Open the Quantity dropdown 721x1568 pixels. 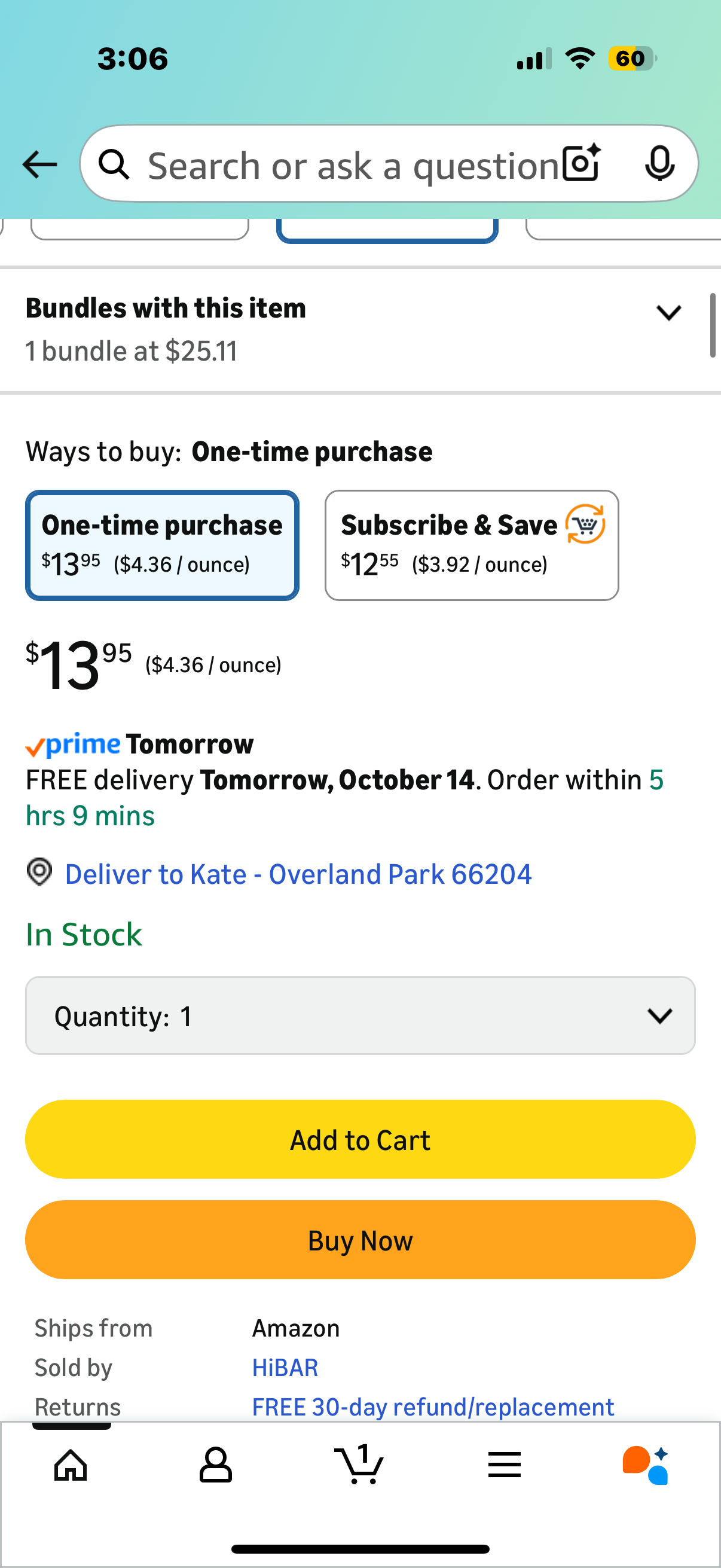coord(360,1015)
